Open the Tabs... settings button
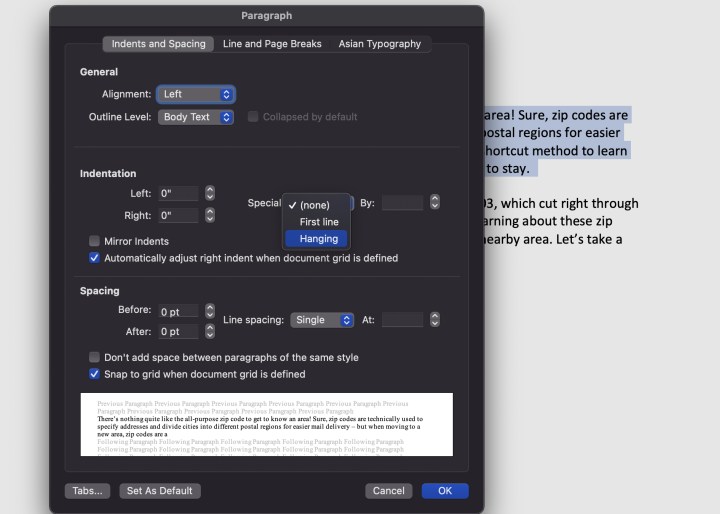 [x=87, y=491]
